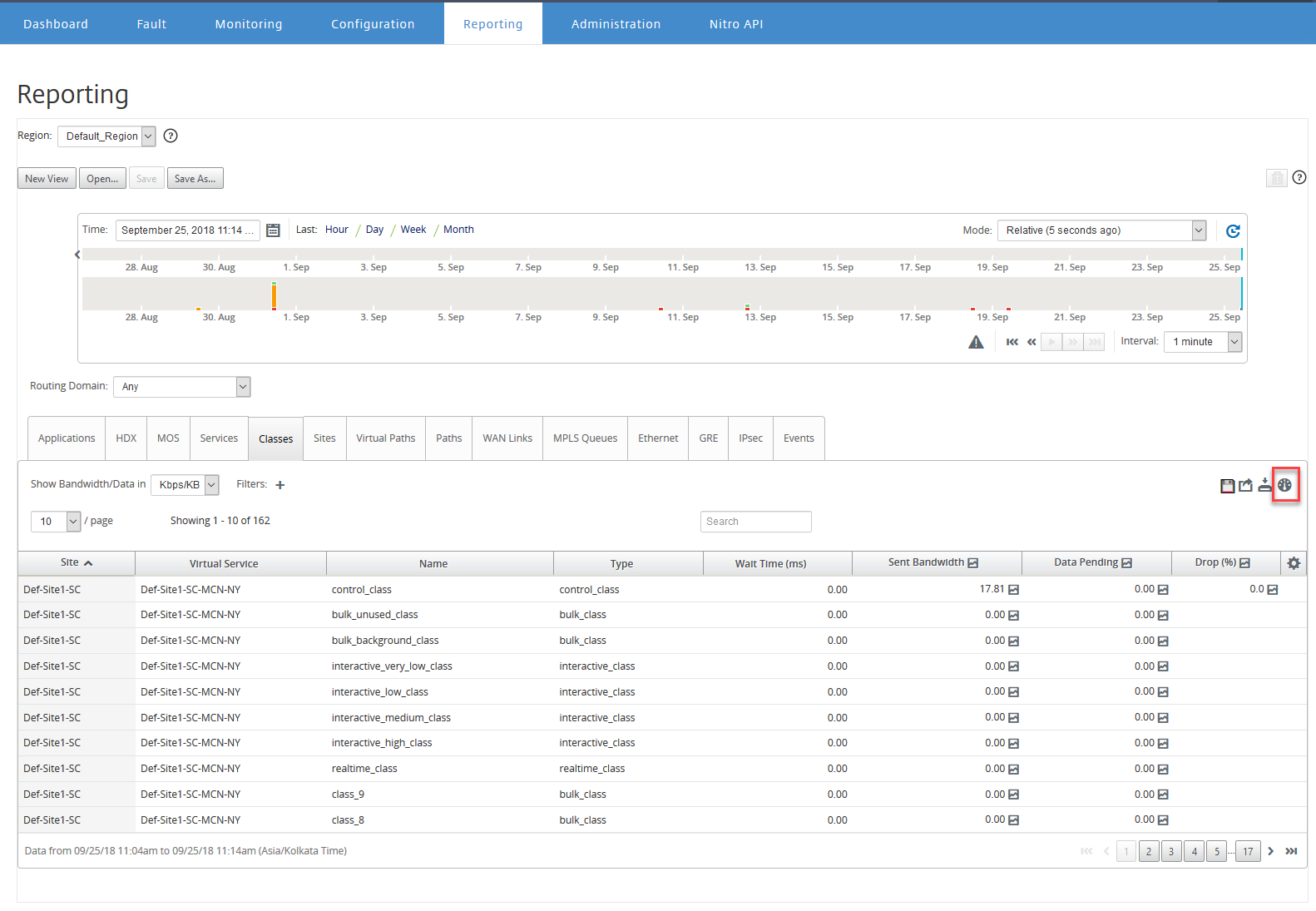Open the calendar date picker icon
This screenshot has height=911, width=1316.
(x=273, y=230)
